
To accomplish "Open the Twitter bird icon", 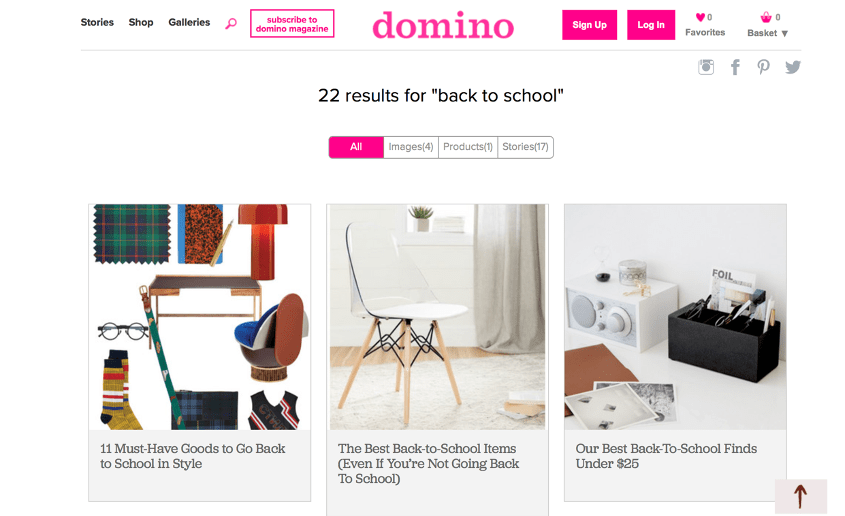I will point(793,67).
